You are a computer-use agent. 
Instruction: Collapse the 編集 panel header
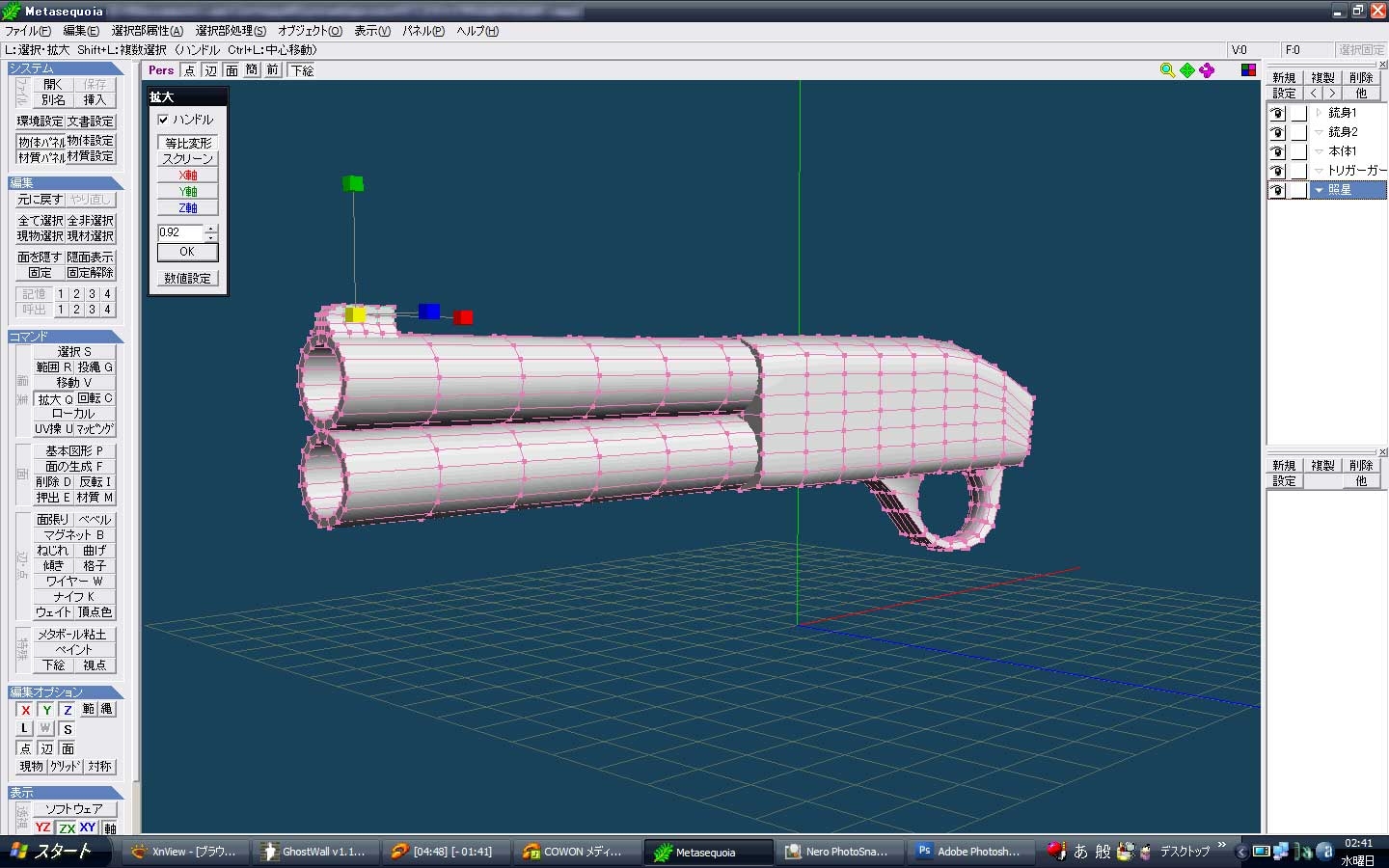coord(66,183)
